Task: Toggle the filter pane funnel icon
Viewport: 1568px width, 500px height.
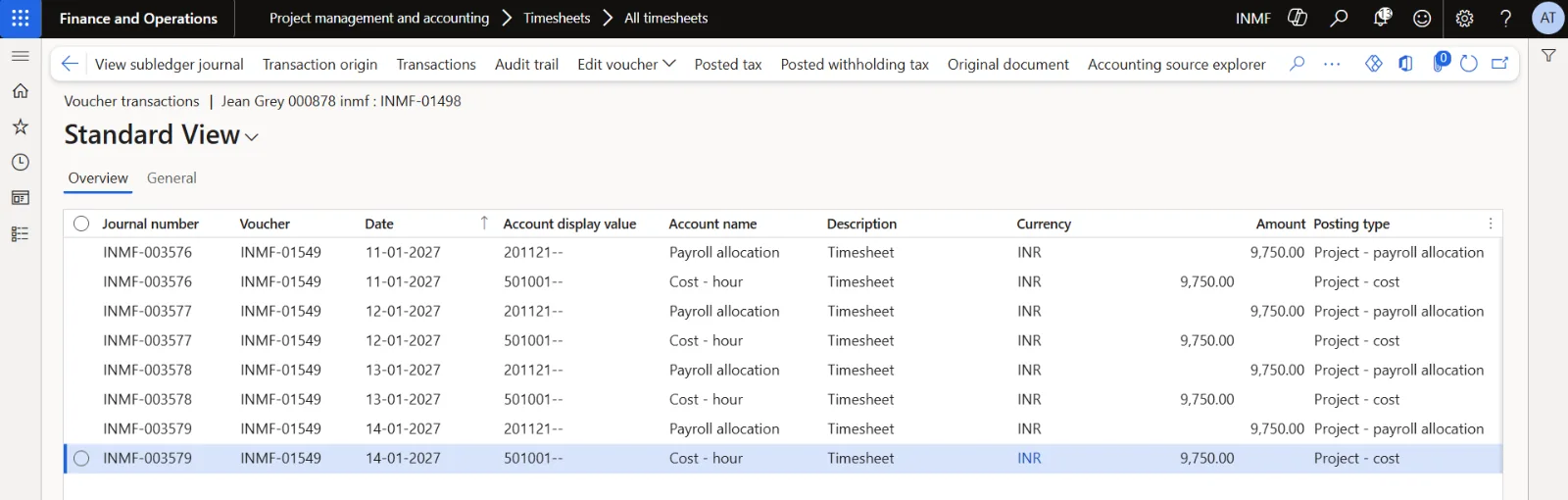Action: [x=1548, y=56]
